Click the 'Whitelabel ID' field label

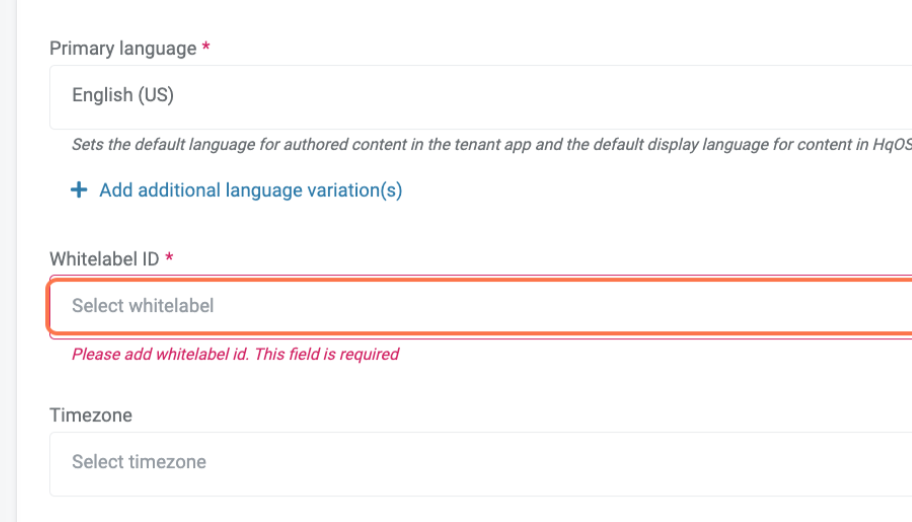[x=105, y=259]
